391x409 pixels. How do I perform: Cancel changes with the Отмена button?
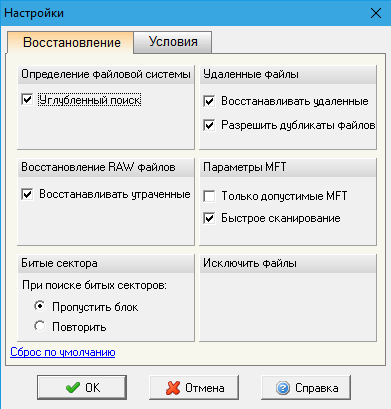tap(194, 388)
